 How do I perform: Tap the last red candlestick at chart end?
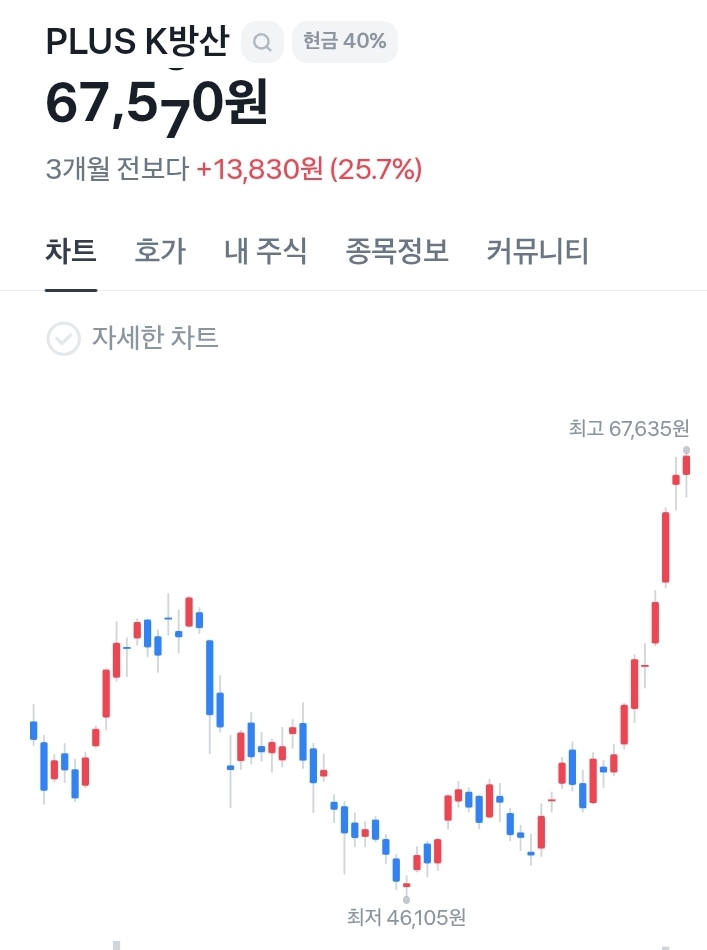pos(686,465)
